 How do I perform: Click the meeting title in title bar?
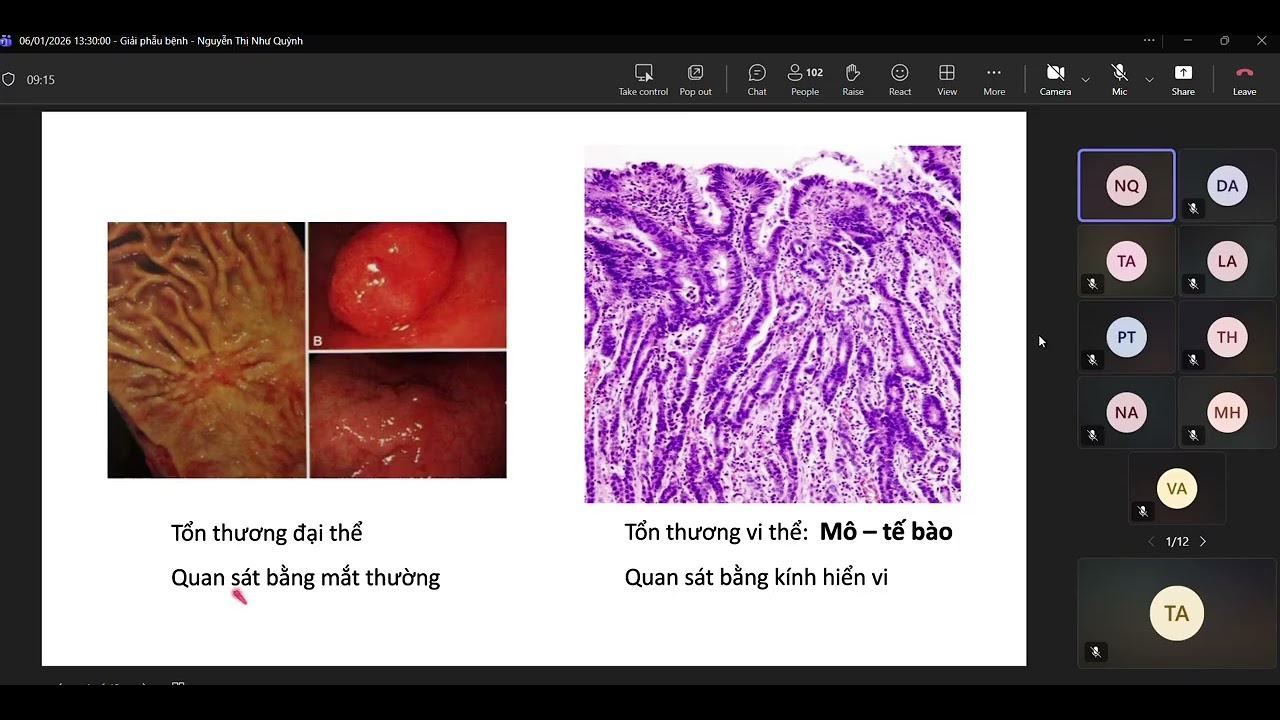[161, 41]
